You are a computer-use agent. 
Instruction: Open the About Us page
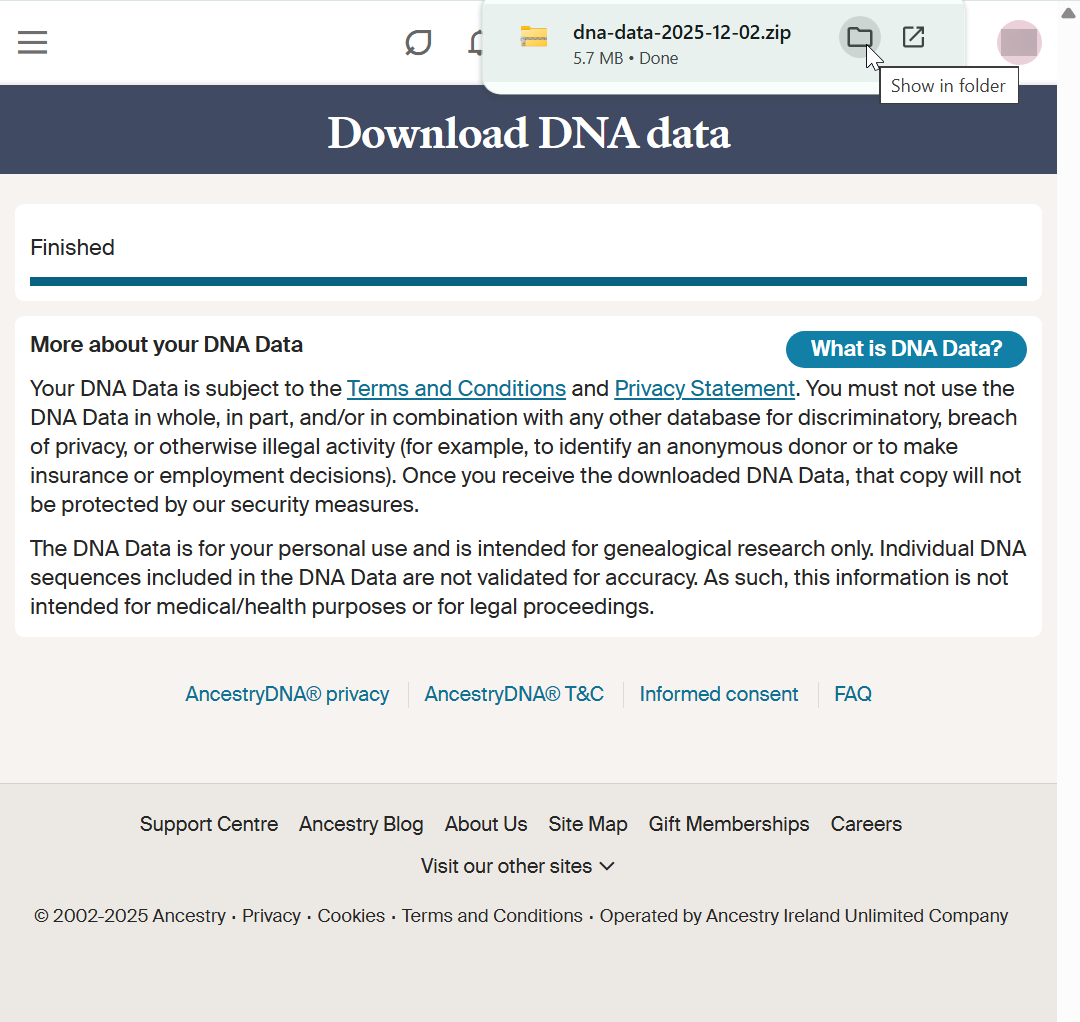(x=486, y=824)
